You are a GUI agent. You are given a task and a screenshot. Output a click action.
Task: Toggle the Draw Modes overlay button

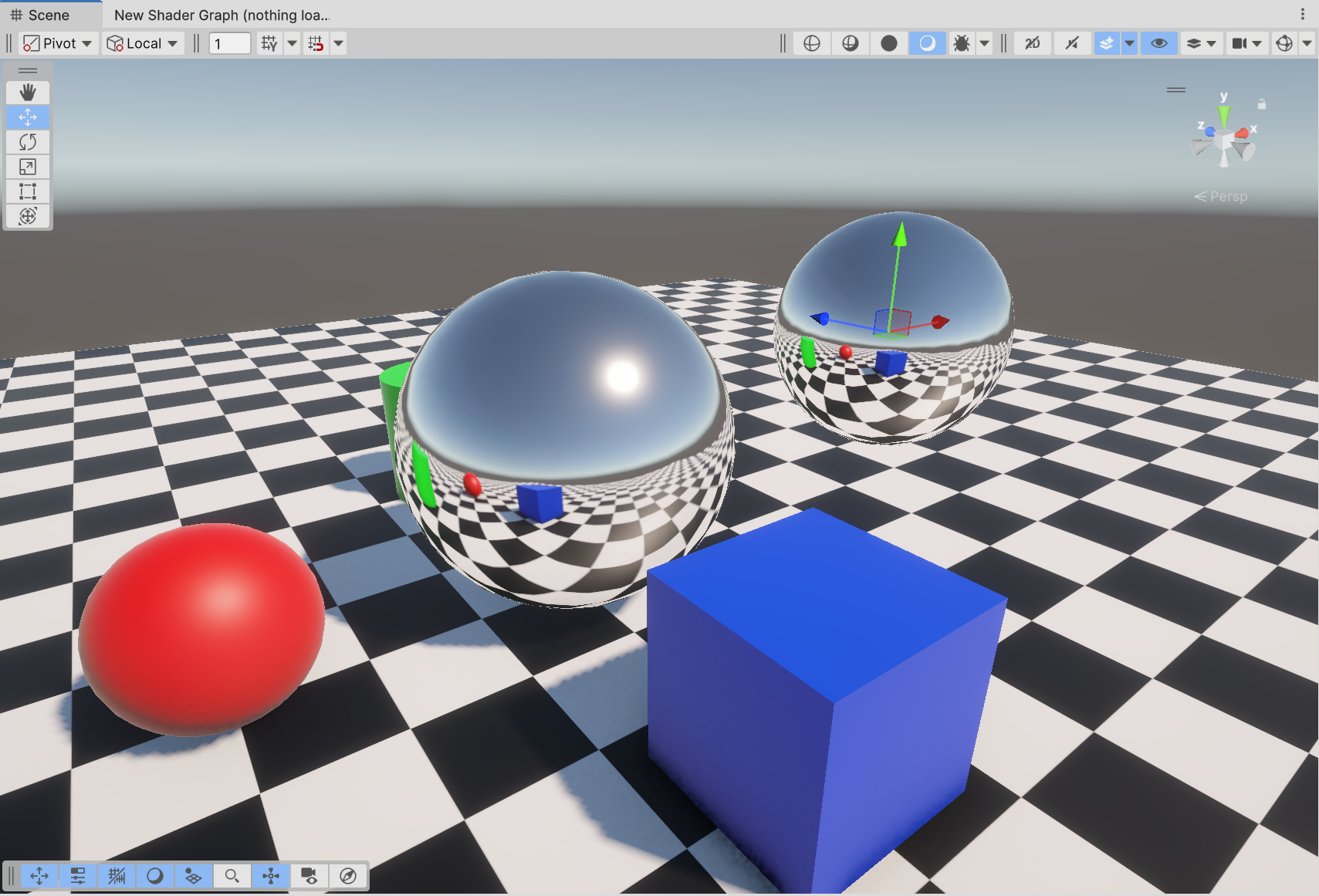(x=155, y=876)
